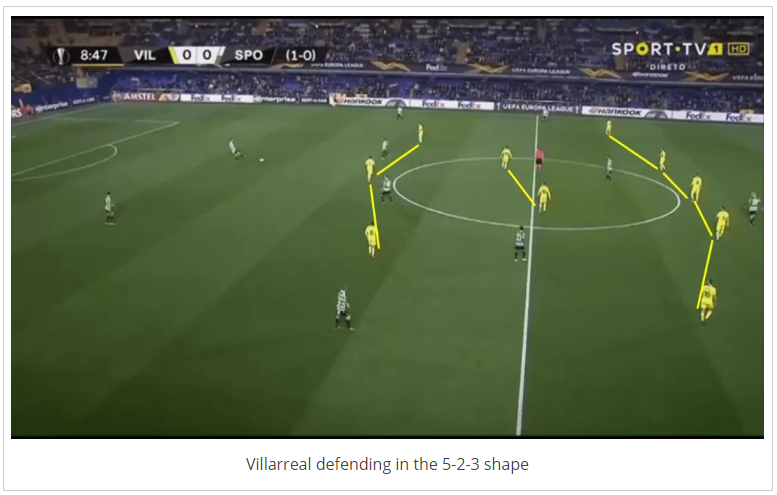
Task: Click the AMSTEL advertising board
Action: [x=140, y=97]
